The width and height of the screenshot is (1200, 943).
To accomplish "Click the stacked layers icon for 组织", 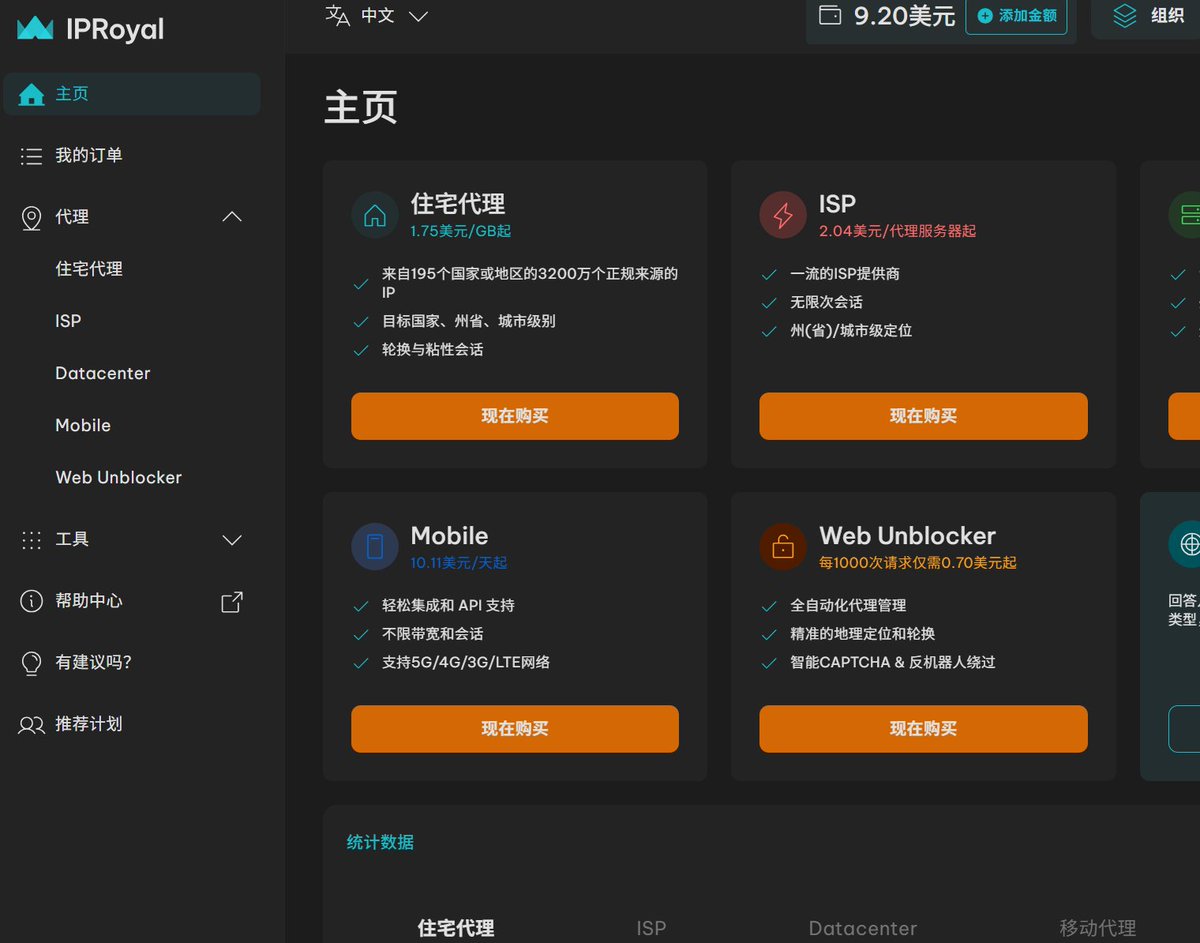I will click(1125, 16).
